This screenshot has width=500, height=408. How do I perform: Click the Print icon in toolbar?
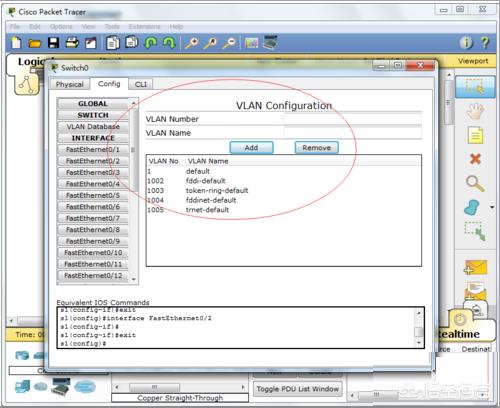72,43
